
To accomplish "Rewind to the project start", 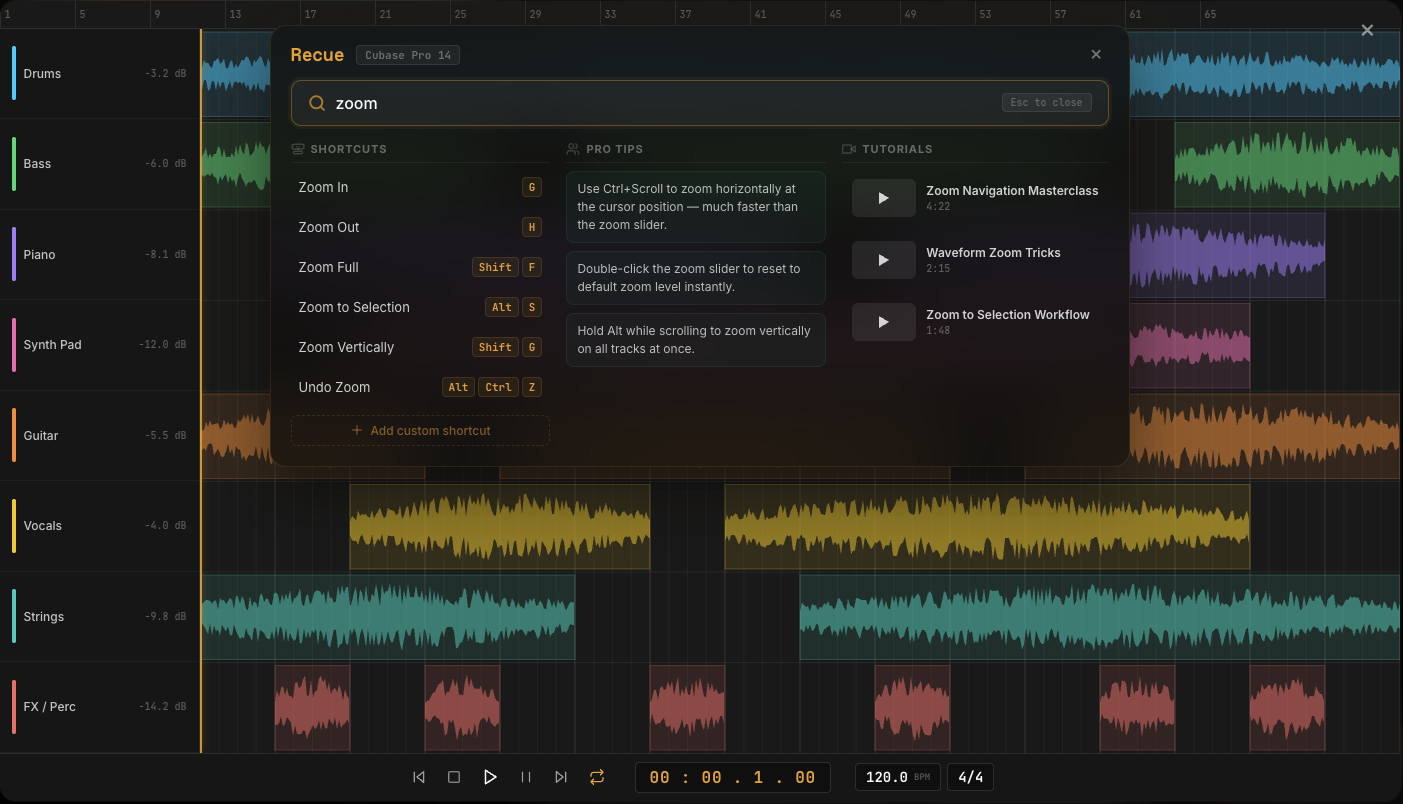I will click(419, 777).
